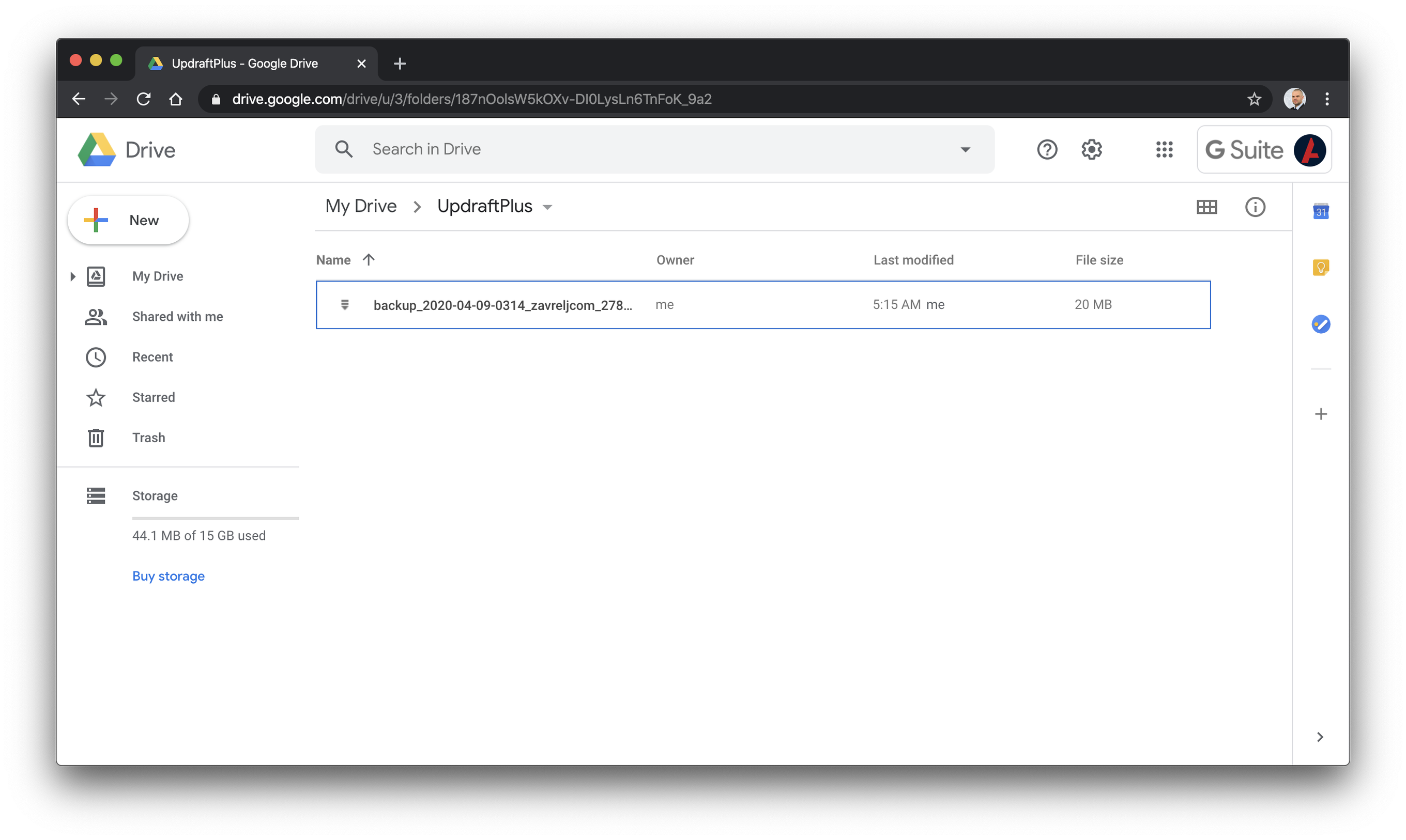The width and height of the screenshot is (1406, 840).
Task: Click the search magnifier icon
Action: (x=344, y=149)
